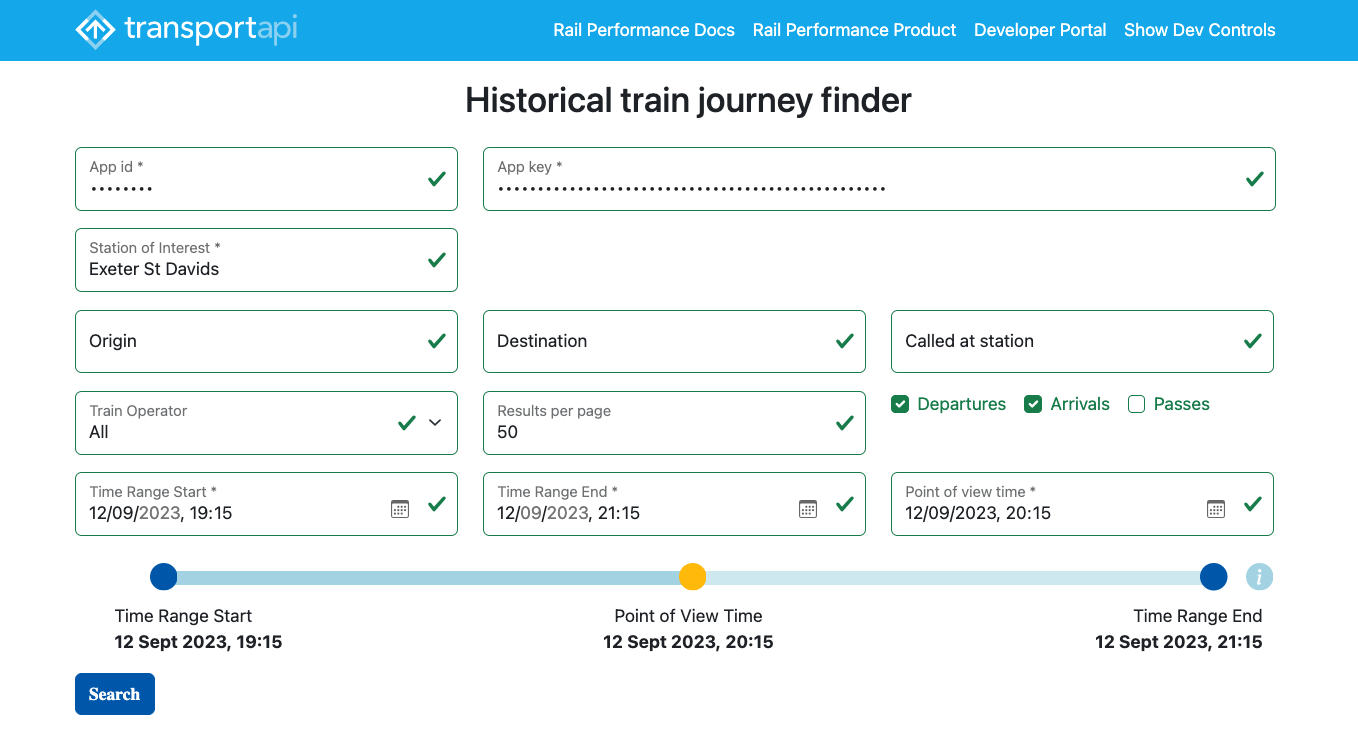1358x733 pixels.
Task: Expand the Train Operator dropdown
Action: [435, 423]
